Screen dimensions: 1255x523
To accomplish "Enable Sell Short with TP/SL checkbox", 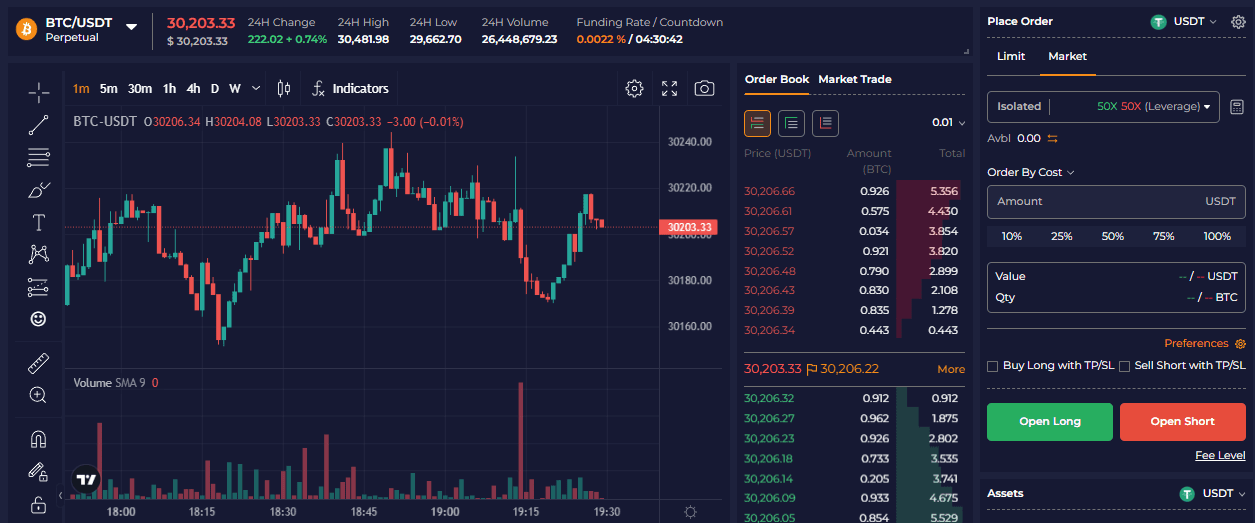I will point(1125,366).
